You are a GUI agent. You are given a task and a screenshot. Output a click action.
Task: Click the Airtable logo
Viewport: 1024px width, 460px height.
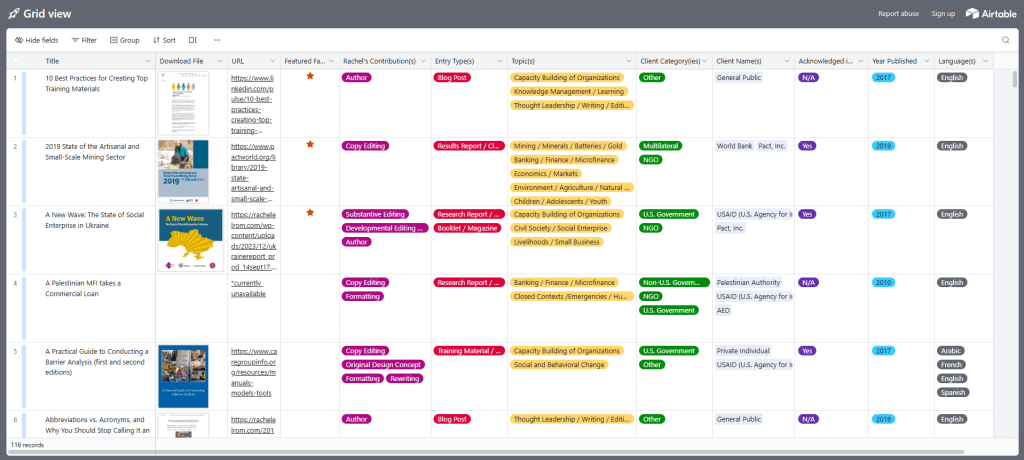point(990,13)
